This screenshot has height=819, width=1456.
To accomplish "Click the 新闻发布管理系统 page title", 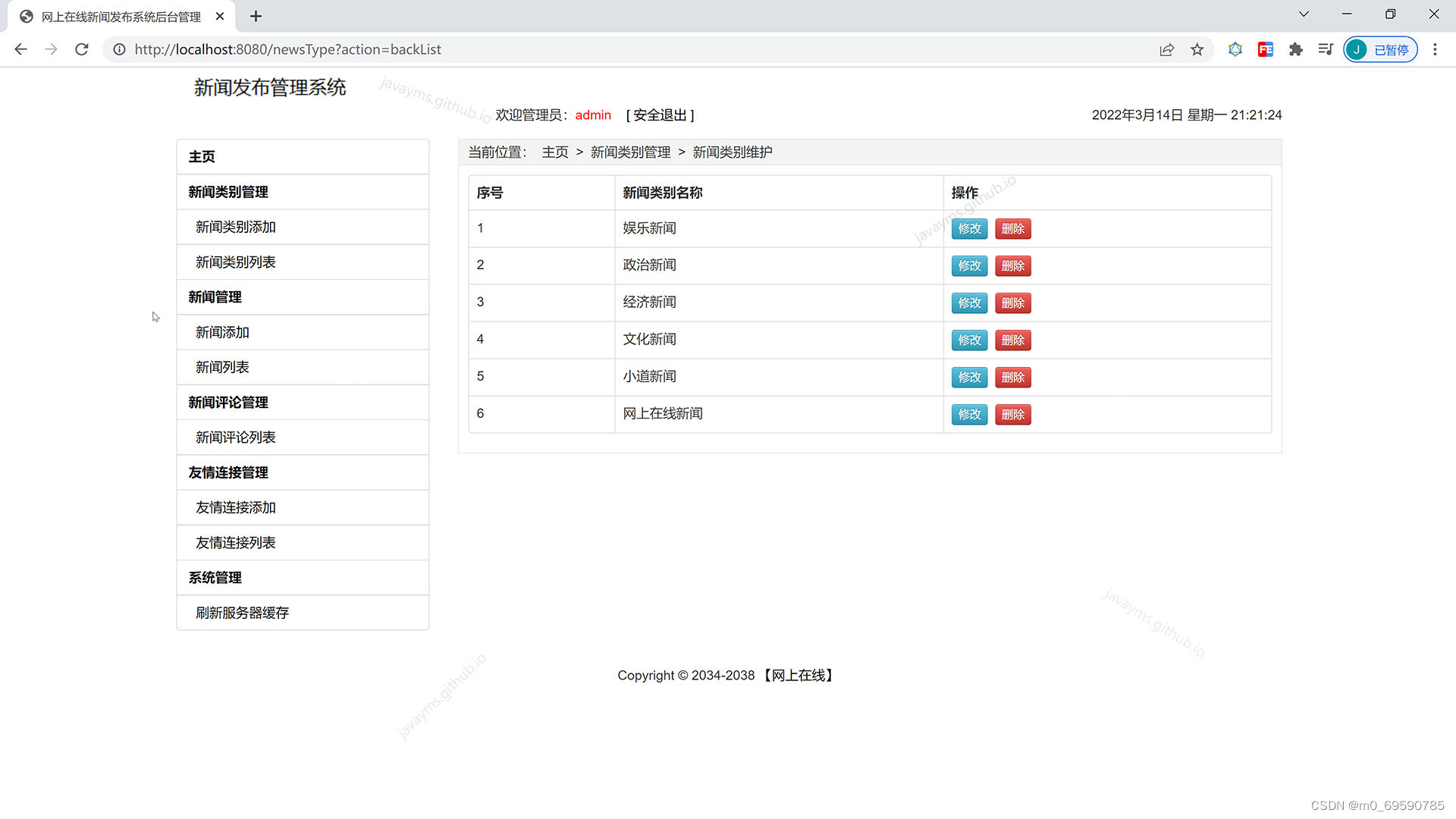I will [270, 88].
